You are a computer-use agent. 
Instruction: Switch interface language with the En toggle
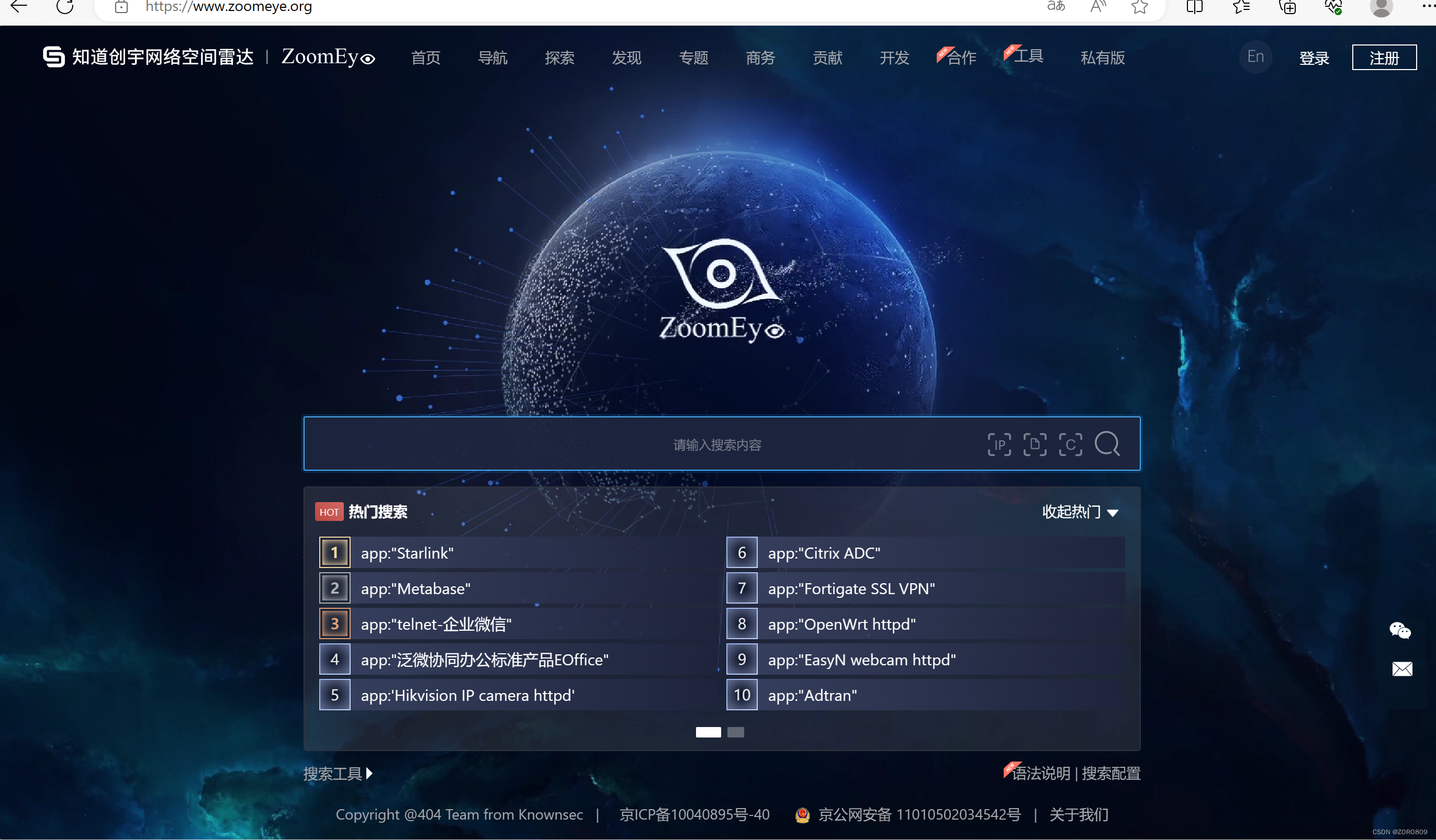(x=1255, y=56)
